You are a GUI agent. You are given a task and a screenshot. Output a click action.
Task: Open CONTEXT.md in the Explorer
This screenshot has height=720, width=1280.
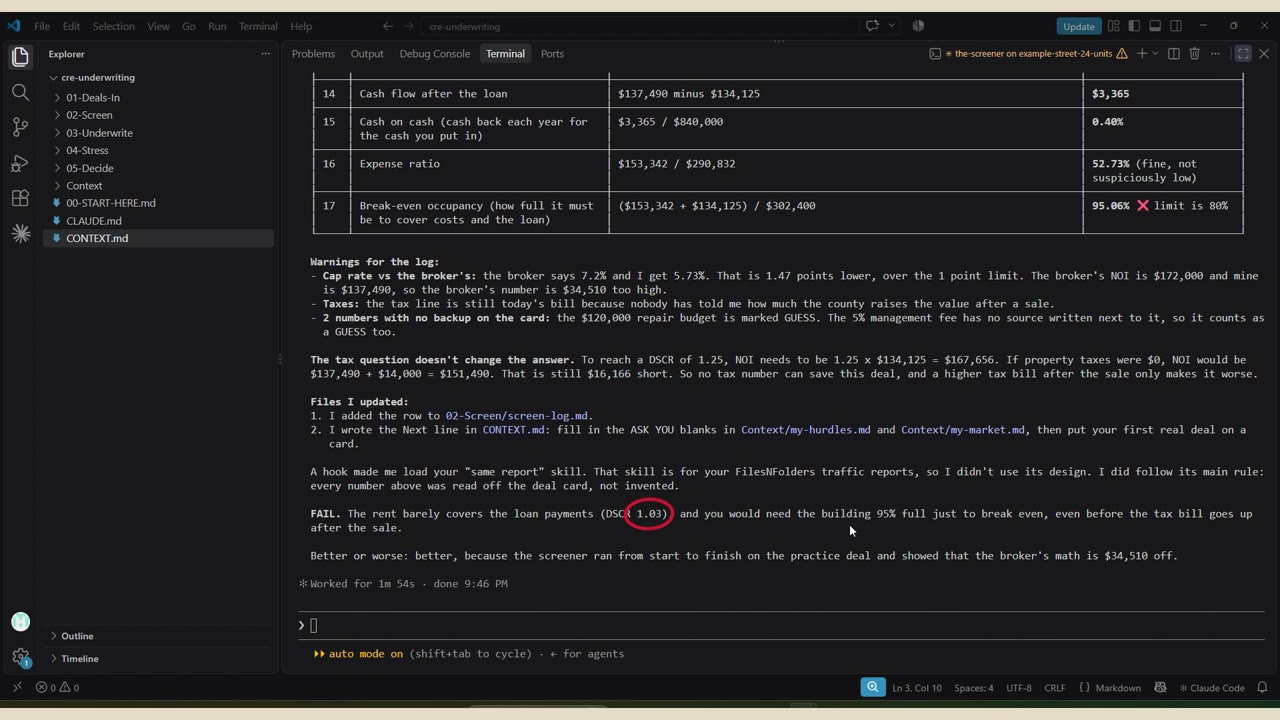pos(97,238)
